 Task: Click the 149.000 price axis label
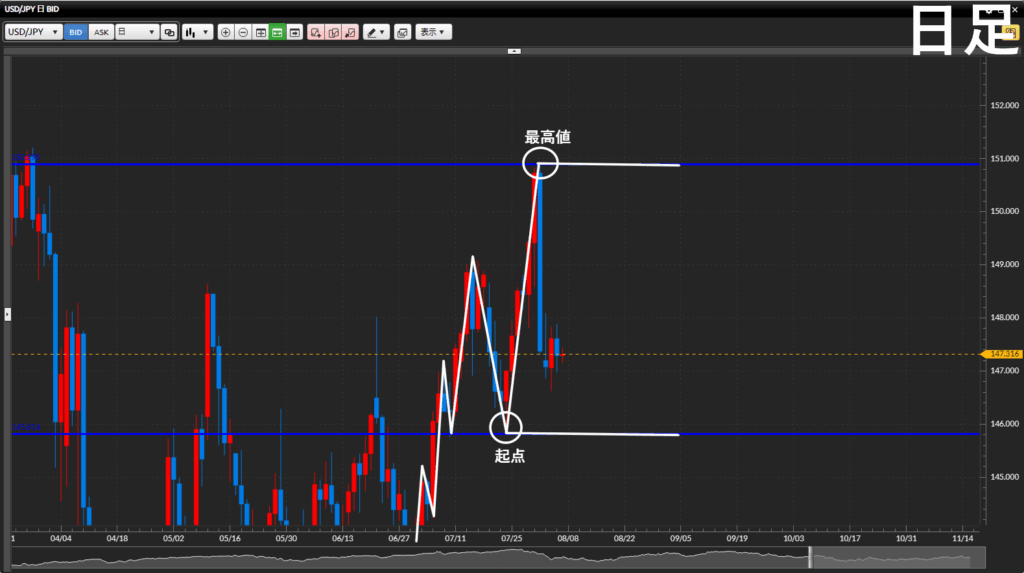[1004, 265]
